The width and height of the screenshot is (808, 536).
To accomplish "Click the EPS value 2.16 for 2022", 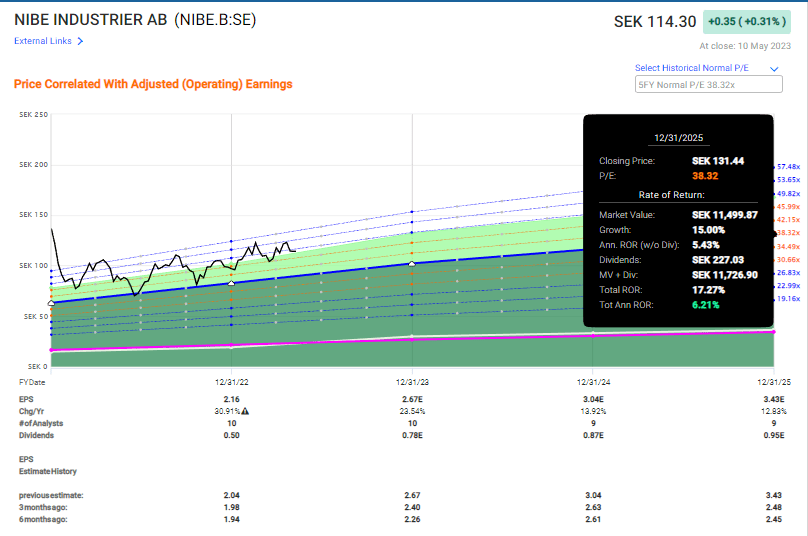I will click(231, 399).
